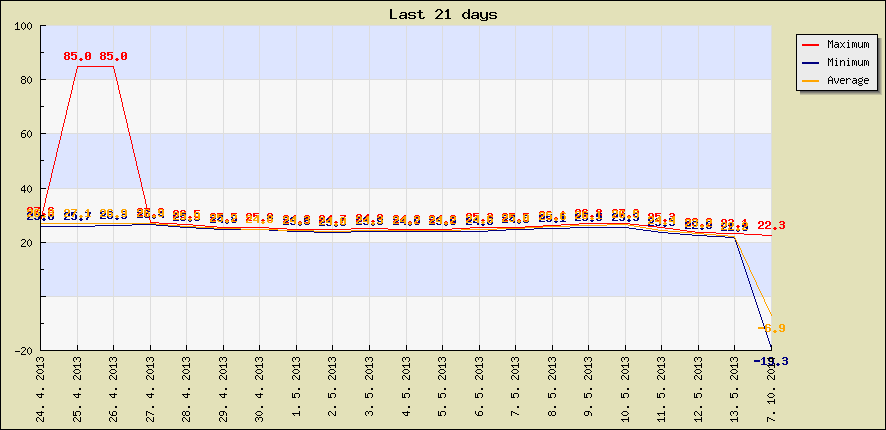Click the 29. 4. 2013 date label
The image size is (886, 430).
[x=223, y=390]
